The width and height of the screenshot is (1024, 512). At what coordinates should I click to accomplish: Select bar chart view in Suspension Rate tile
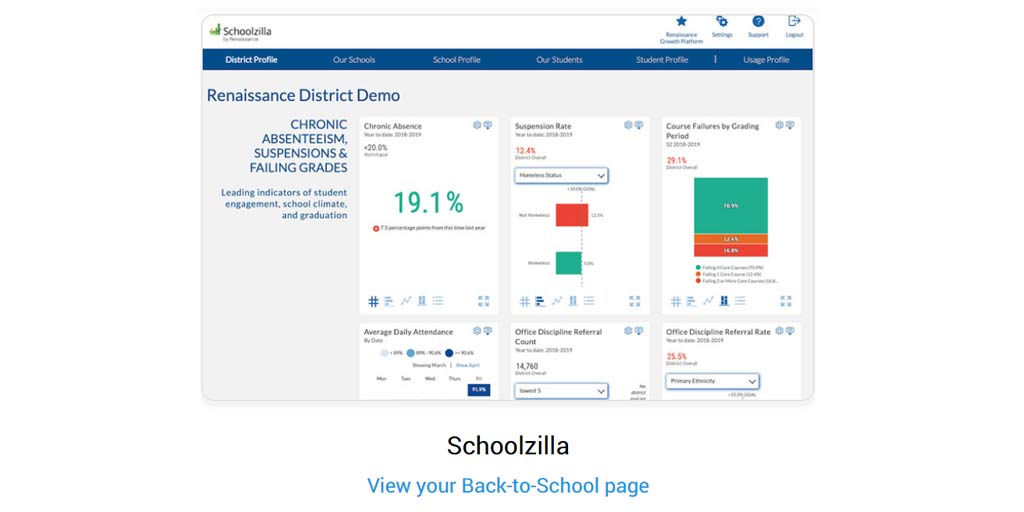coord(541,301)
